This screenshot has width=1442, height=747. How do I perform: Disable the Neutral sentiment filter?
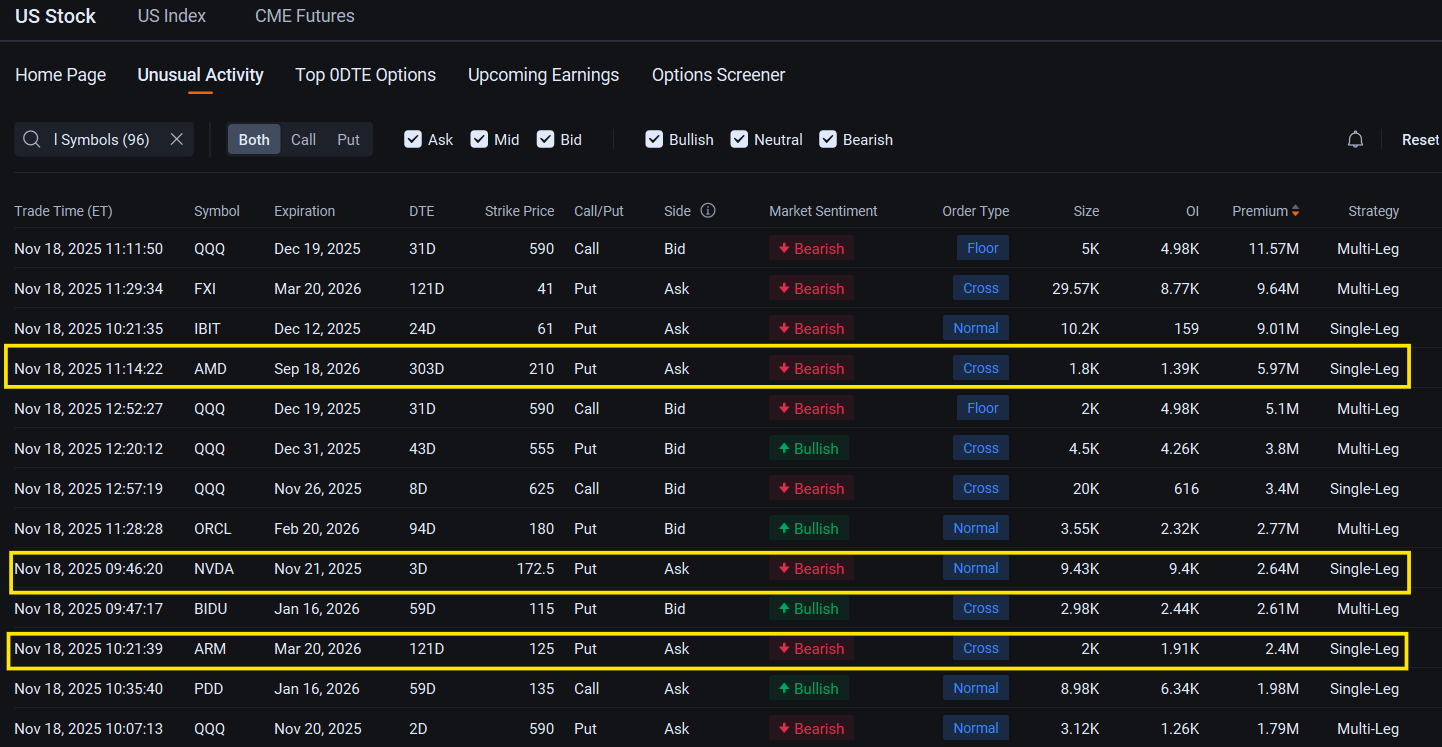tap(738, 139)
